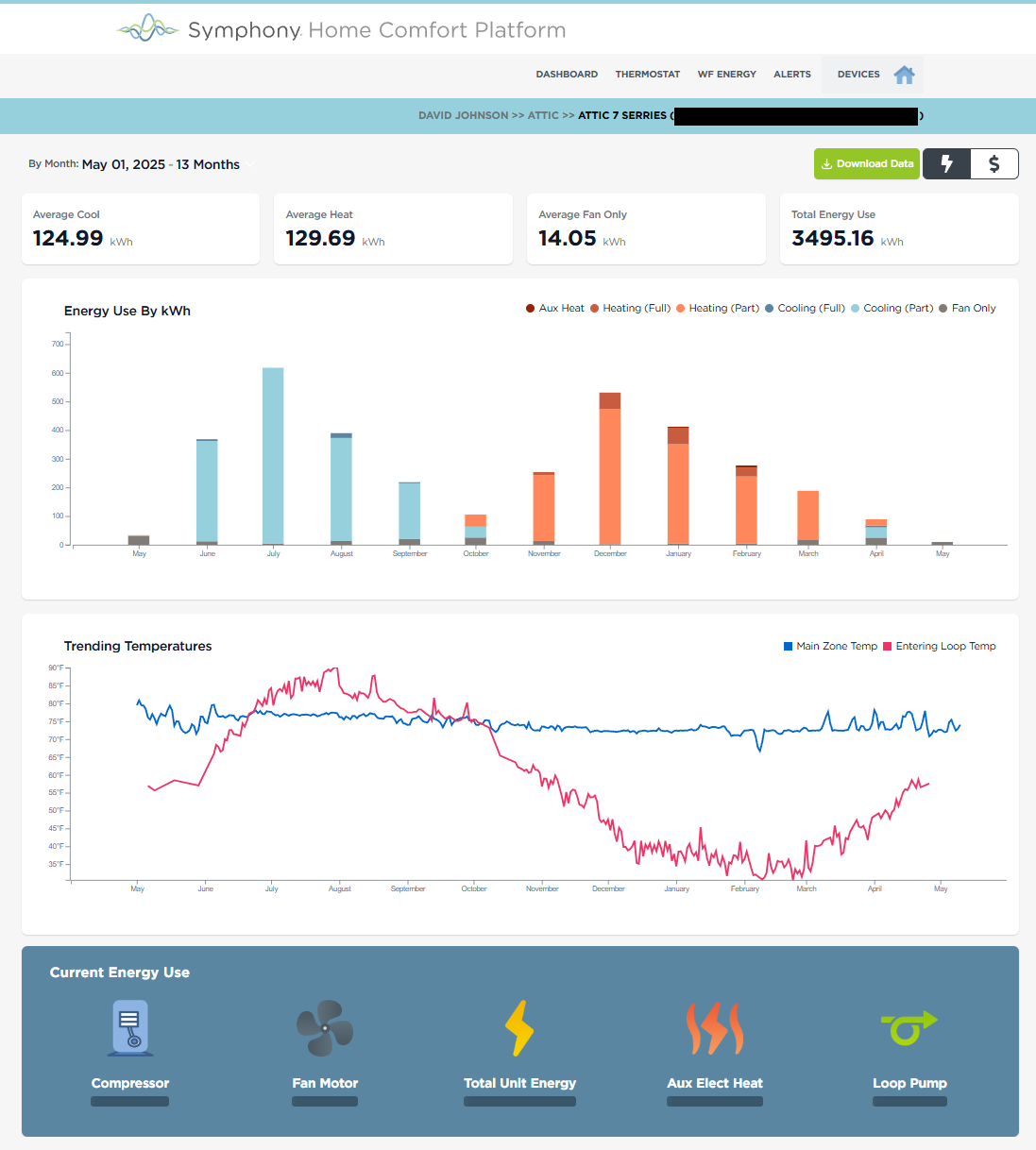The width and height of the screenshot is (1036, 1150).
Task: Click the July cooling bar in chart
Action: (273, 456)
